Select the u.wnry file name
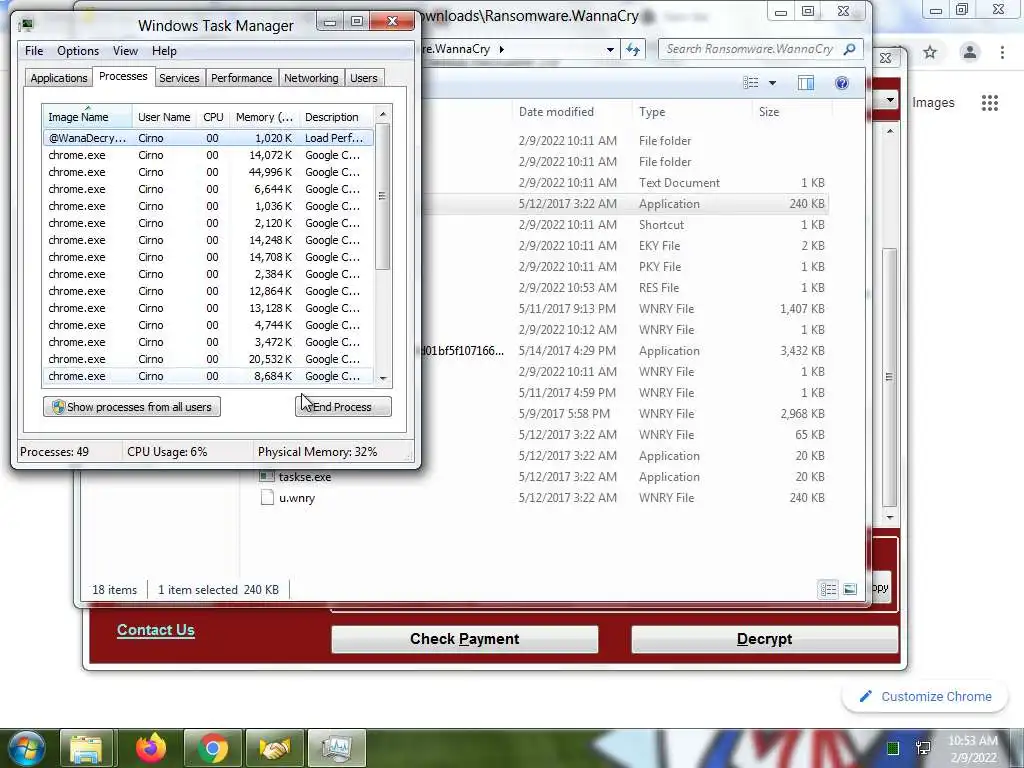 [297, 498]
